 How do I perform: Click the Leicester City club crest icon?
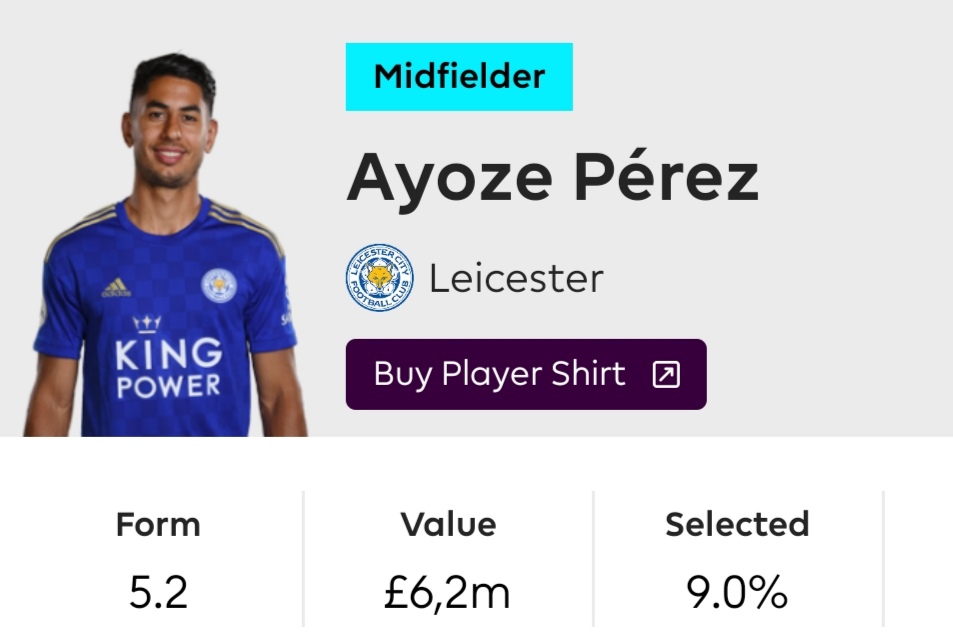pos(380,278)
